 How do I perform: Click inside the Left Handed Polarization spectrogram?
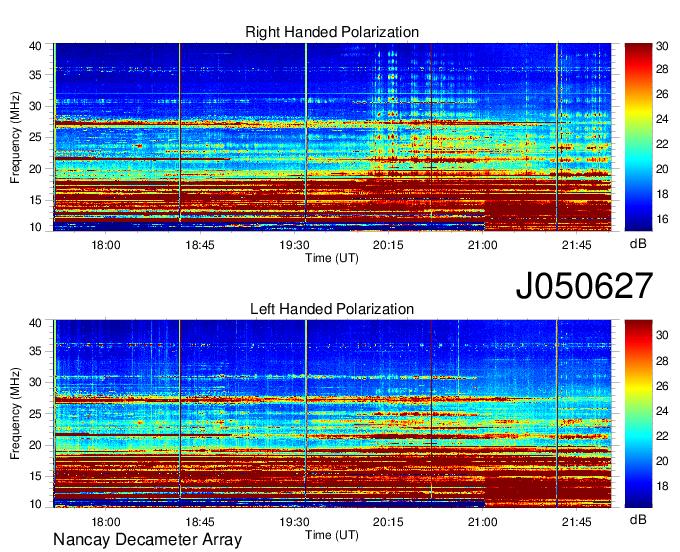click(332, 413)
